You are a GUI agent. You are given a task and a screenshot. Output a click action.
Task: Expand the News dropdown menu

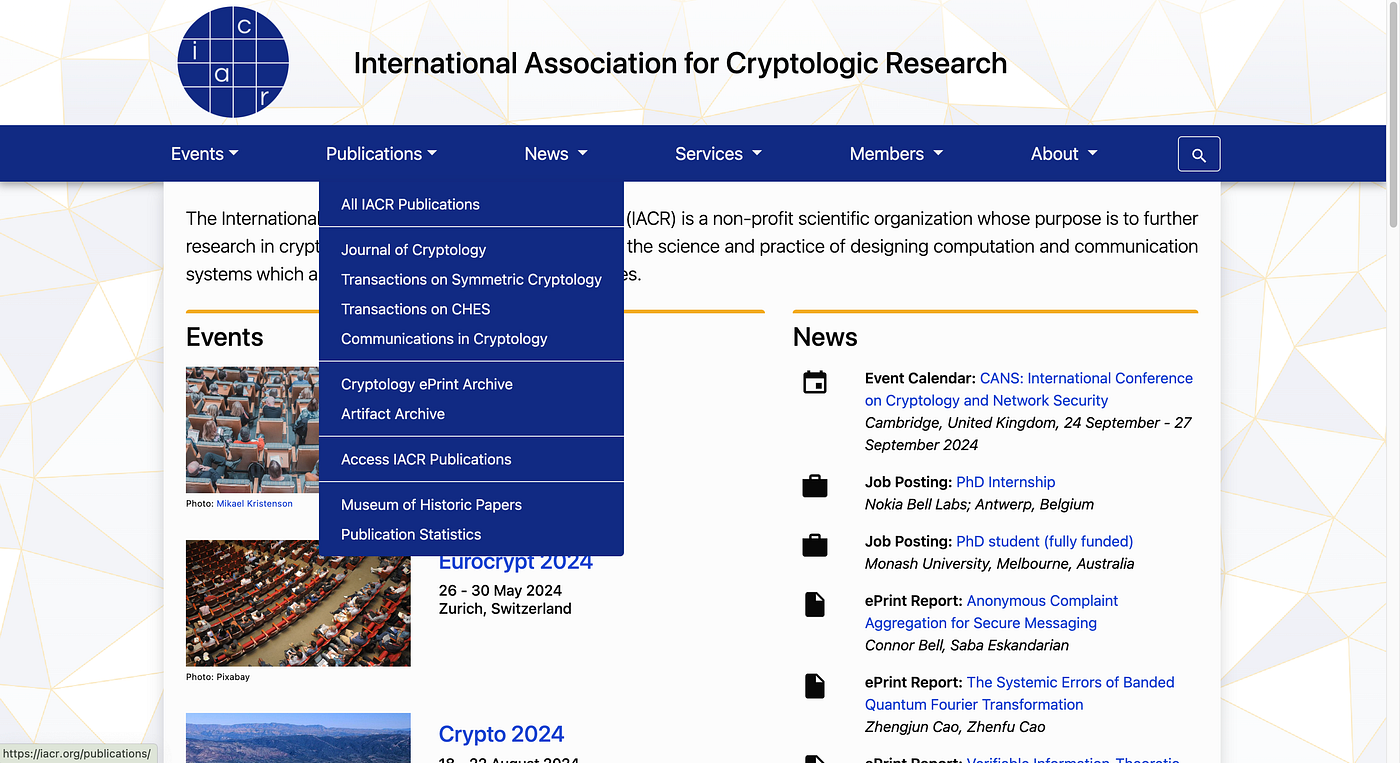(556, 154)
